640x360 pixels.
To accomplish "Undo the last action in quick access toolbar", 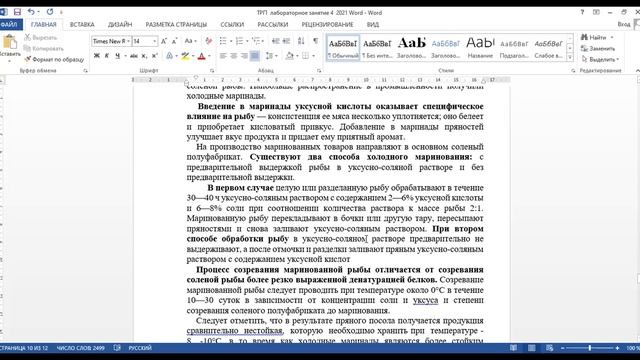I will (x=31, y=12).
